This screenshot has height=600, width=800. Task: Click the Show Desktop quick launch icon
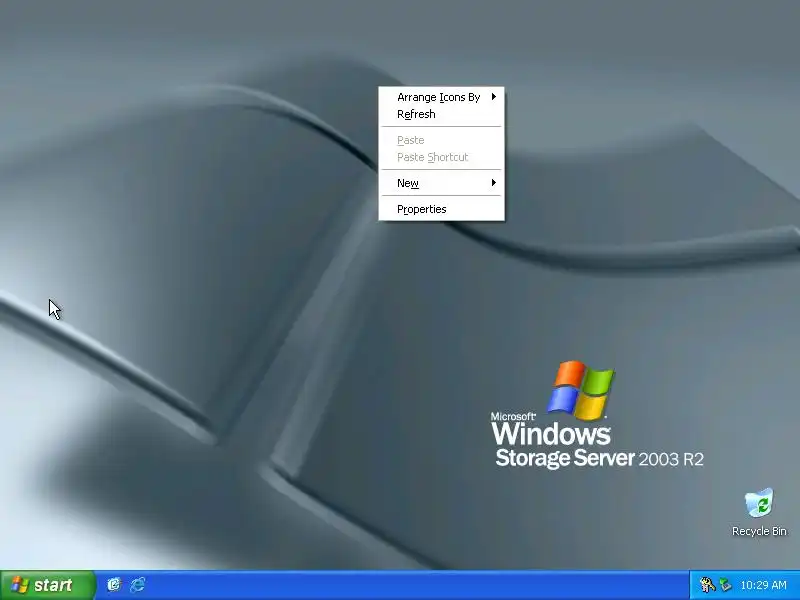click(x=114, y=584)
